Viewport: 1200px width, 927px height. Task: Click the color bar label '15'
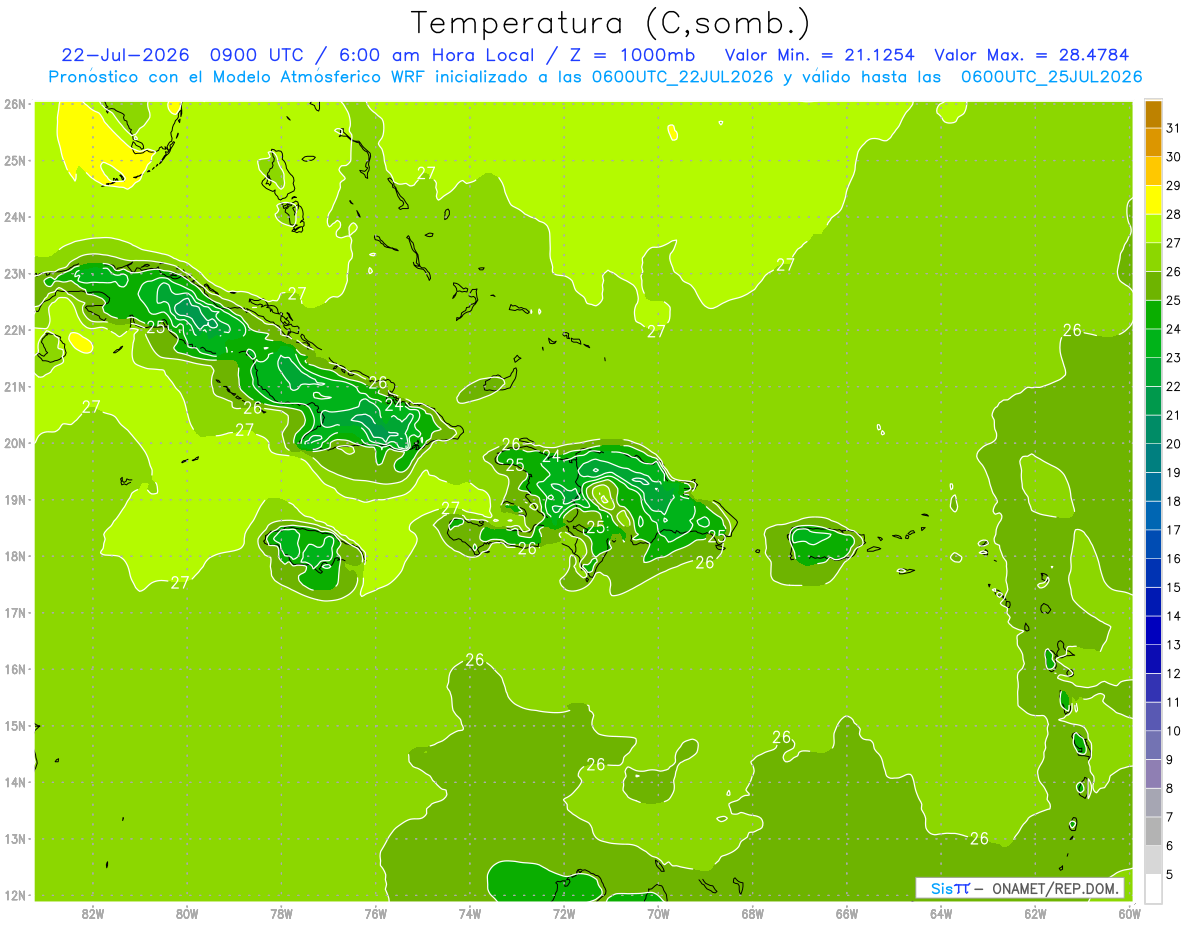[1173, 587]
